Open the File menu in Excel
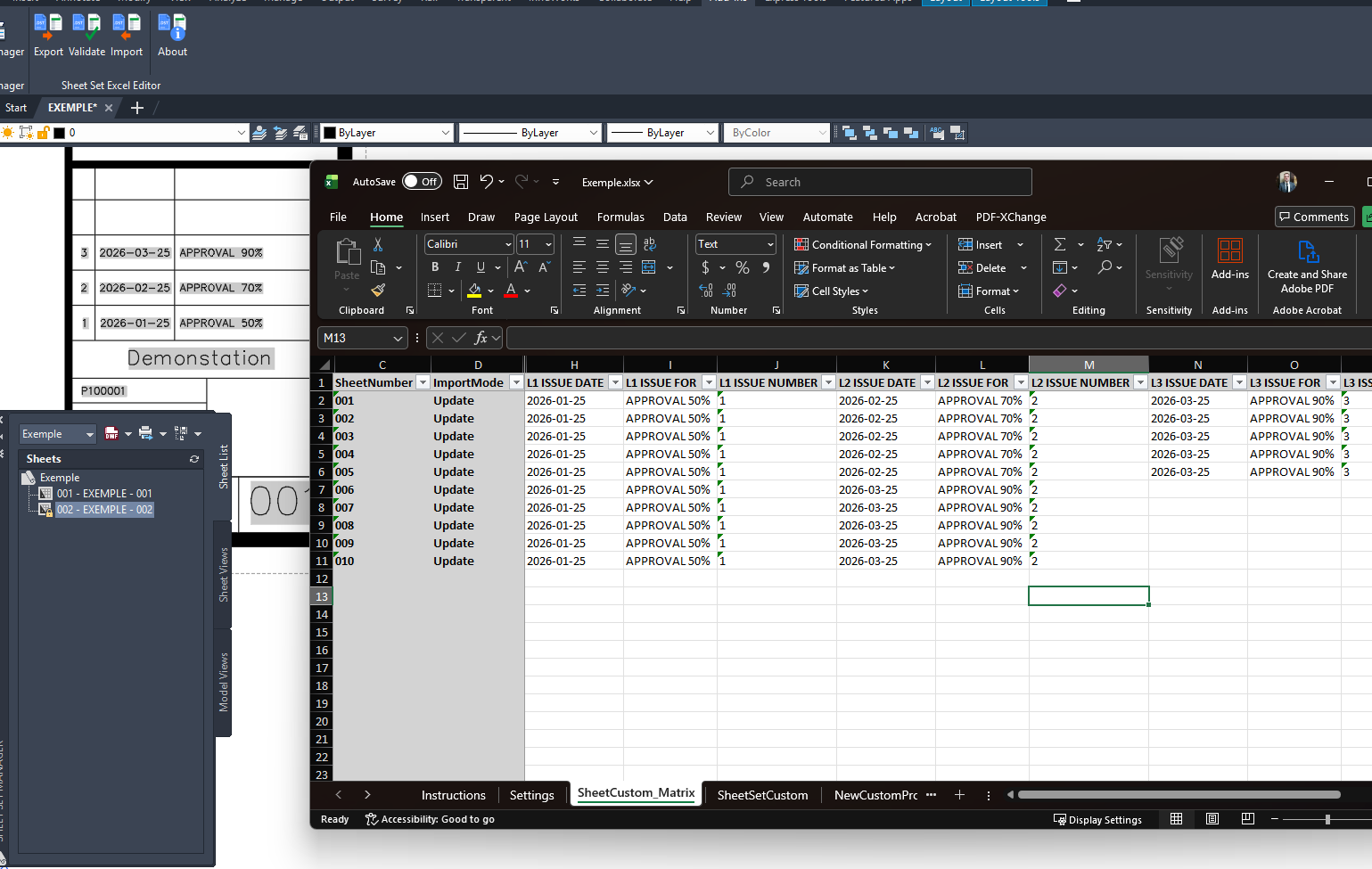 338,217
